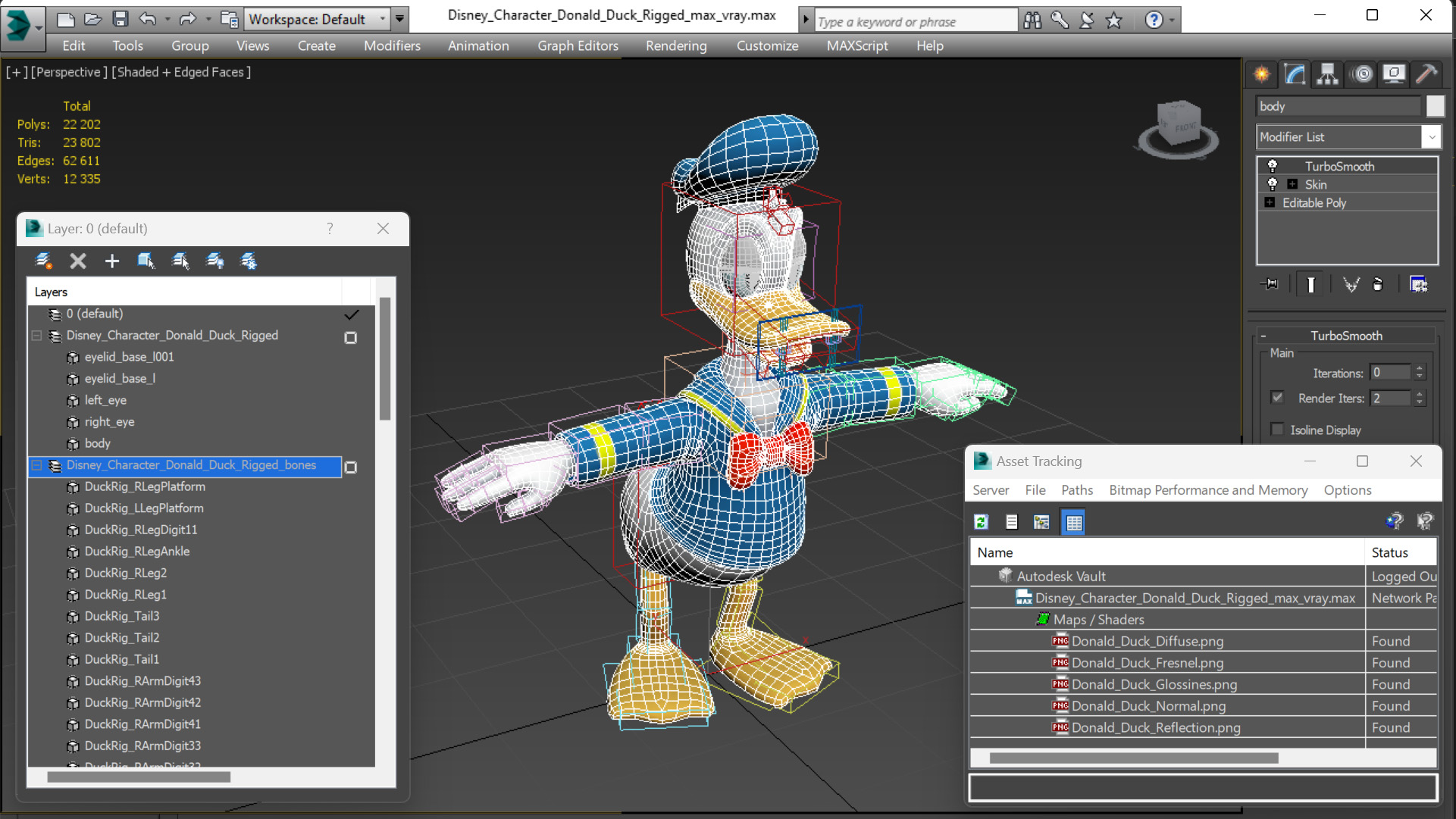Click the New Scene icon
Image resolution: width=1456 pixels, height=819 pixels.
coord(65,19)
